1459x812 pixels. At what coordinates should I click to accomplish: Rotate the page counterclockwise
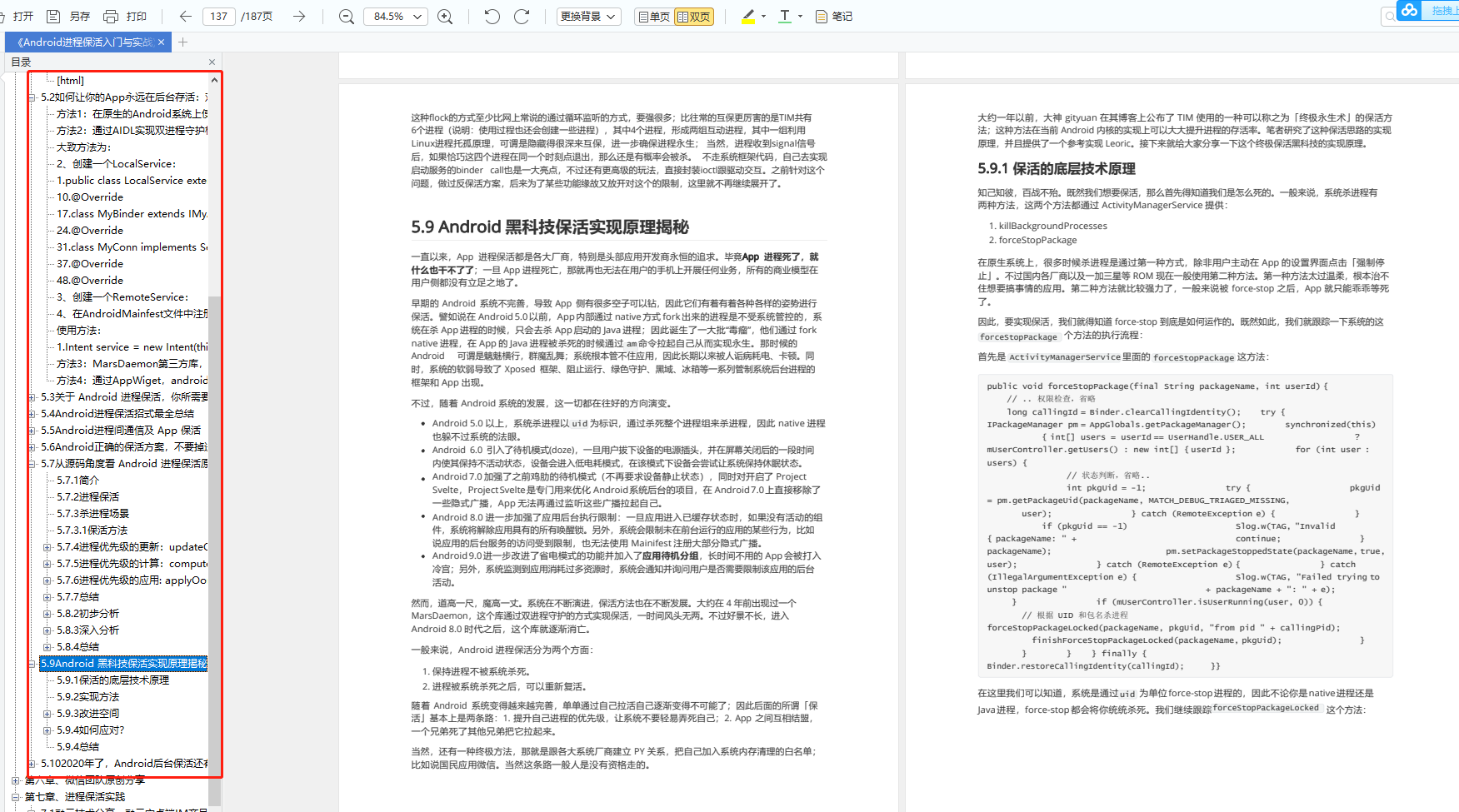point(492,16)
